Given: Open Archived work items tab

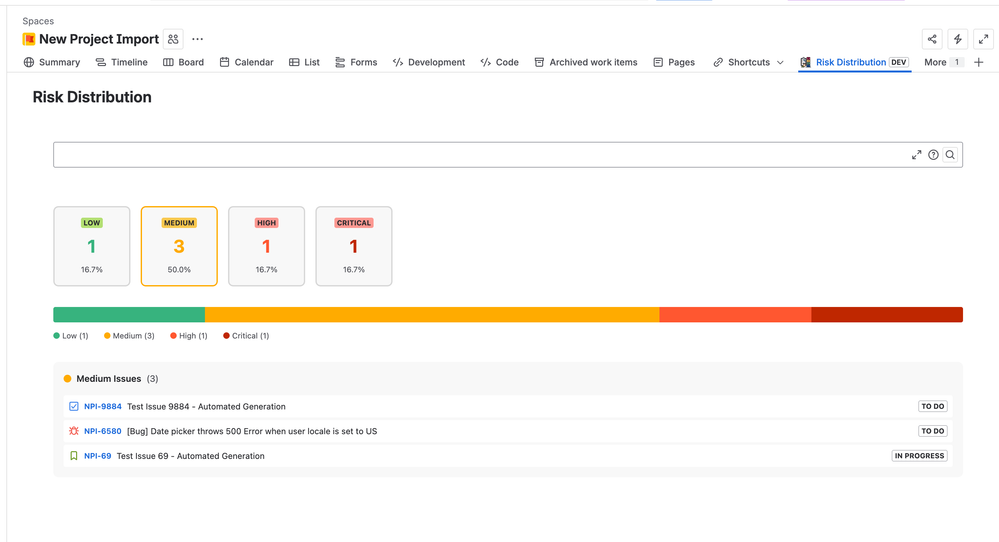Looking at the screenshot, I should pos(586,62).
